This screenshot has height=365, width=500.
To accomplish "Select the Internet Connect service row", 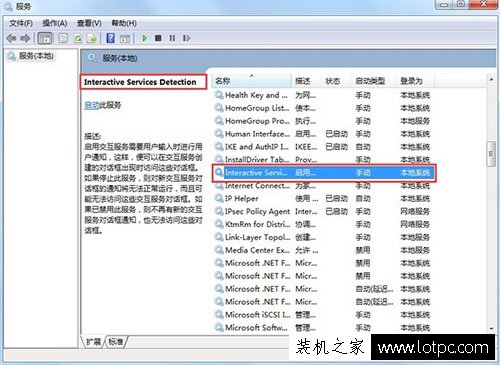I will (323, 186).
